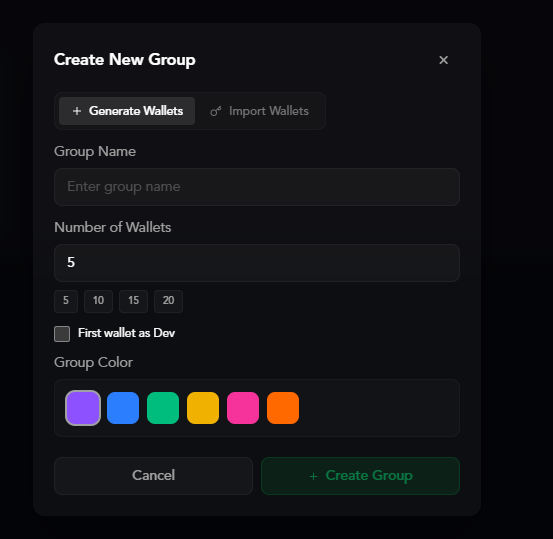This screenshot has height=539, width=553.
Task: Click the Group Name input field
Action: pyautogui.click(x=257, y=187)
